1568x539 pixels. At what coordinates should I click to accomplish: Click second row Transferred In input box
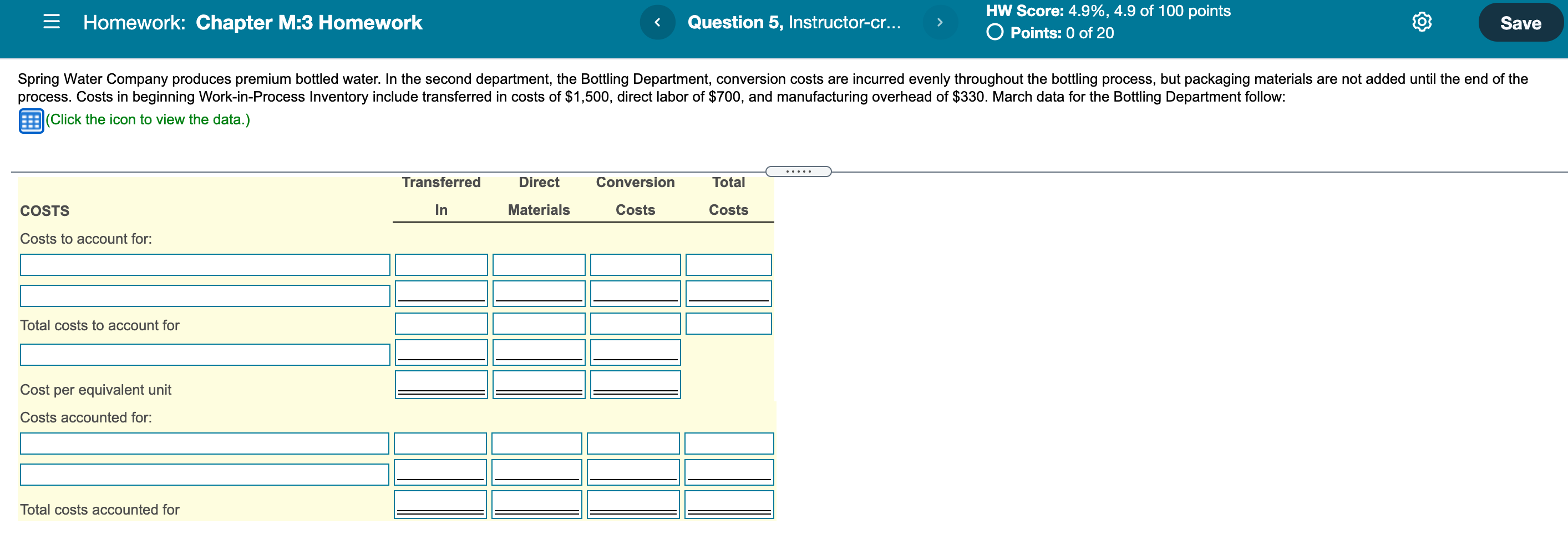pyautogui.click(x=442, y=293)
